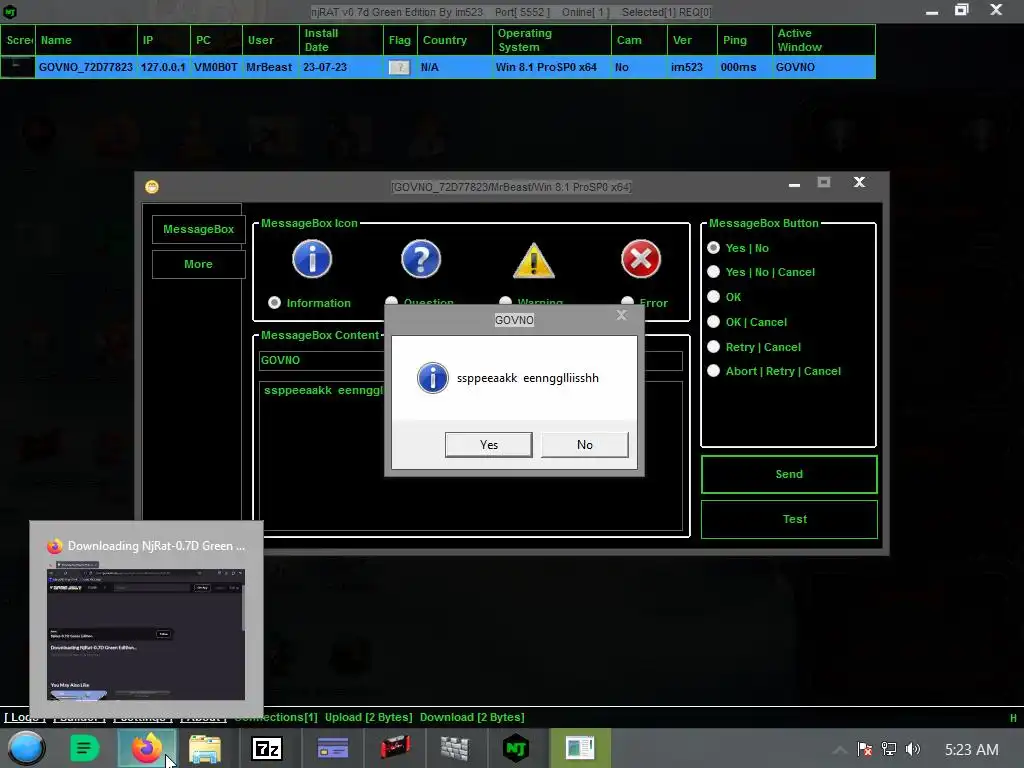Screen dimensions: 1024x768
Task: Select the Error radio button
Action: click(x=628, y=301)
